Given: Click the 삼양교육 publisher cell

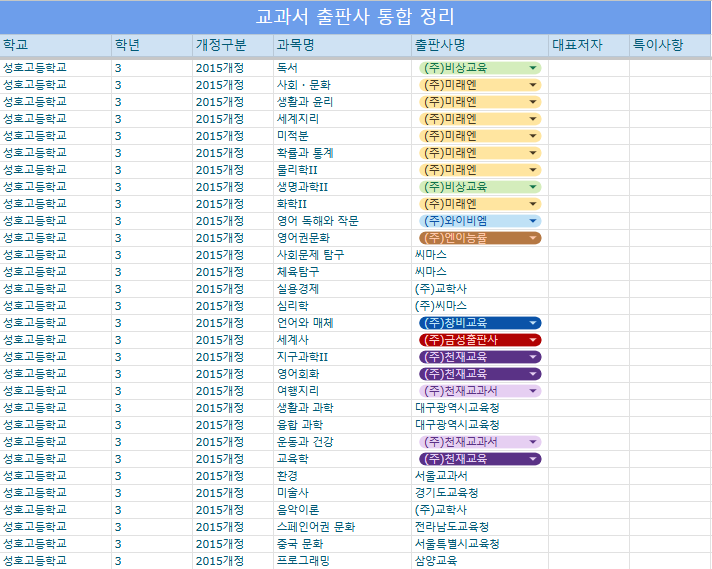Looking at the screenshot, I should pyautogui.click(x=480, y=561).
